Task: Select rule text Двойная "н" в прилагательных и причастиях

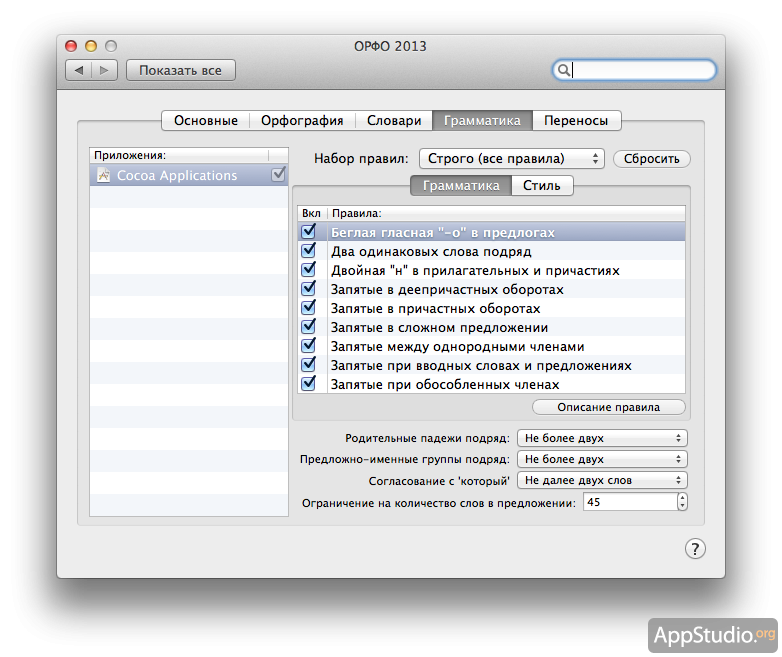Action: [475, 270]
